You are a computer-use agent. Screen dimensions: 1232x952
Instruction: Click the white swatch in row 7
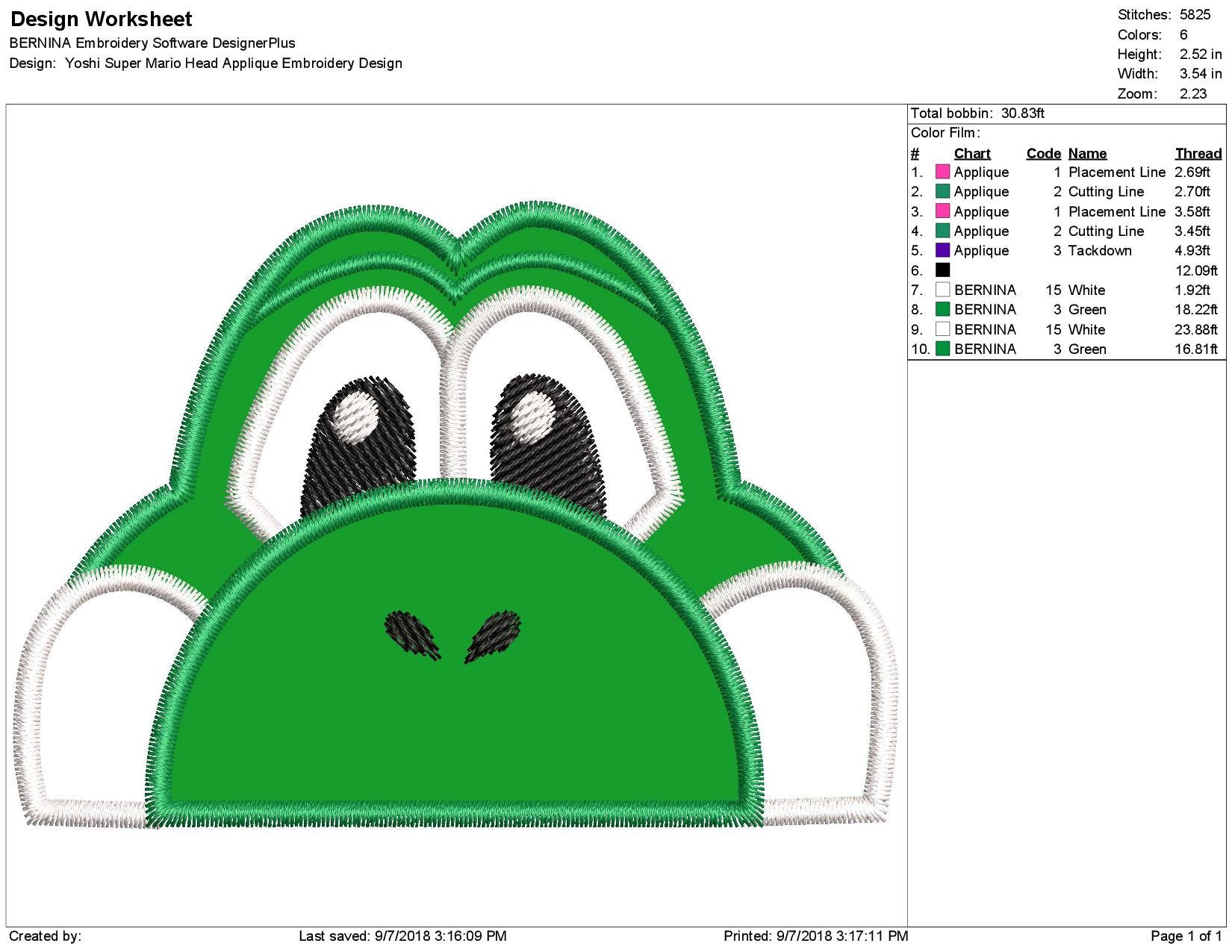pos(942,290)
